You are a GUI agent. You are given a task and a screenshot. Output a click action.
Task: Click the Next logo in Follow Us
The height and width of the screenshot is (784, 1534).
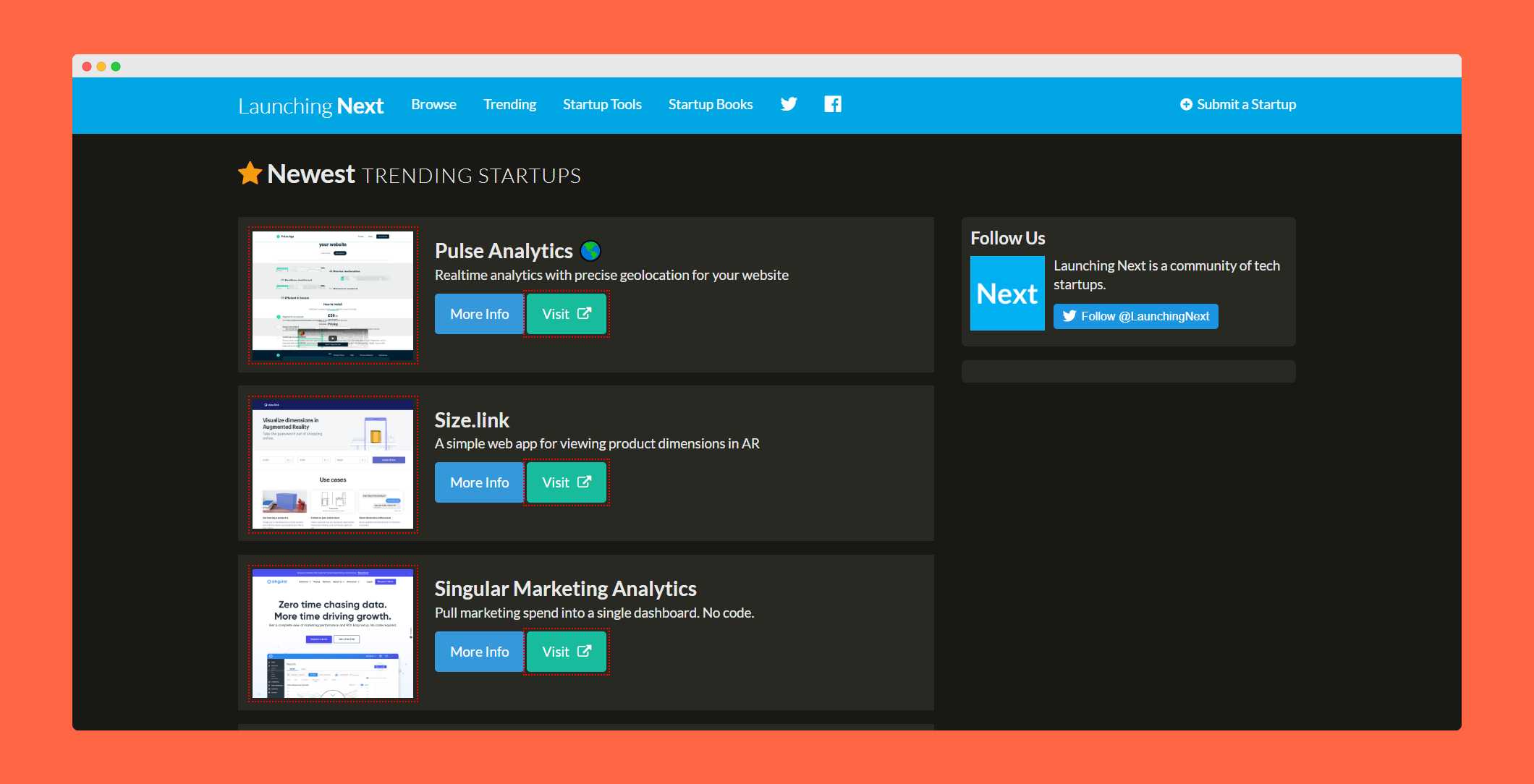(1007, 294)
